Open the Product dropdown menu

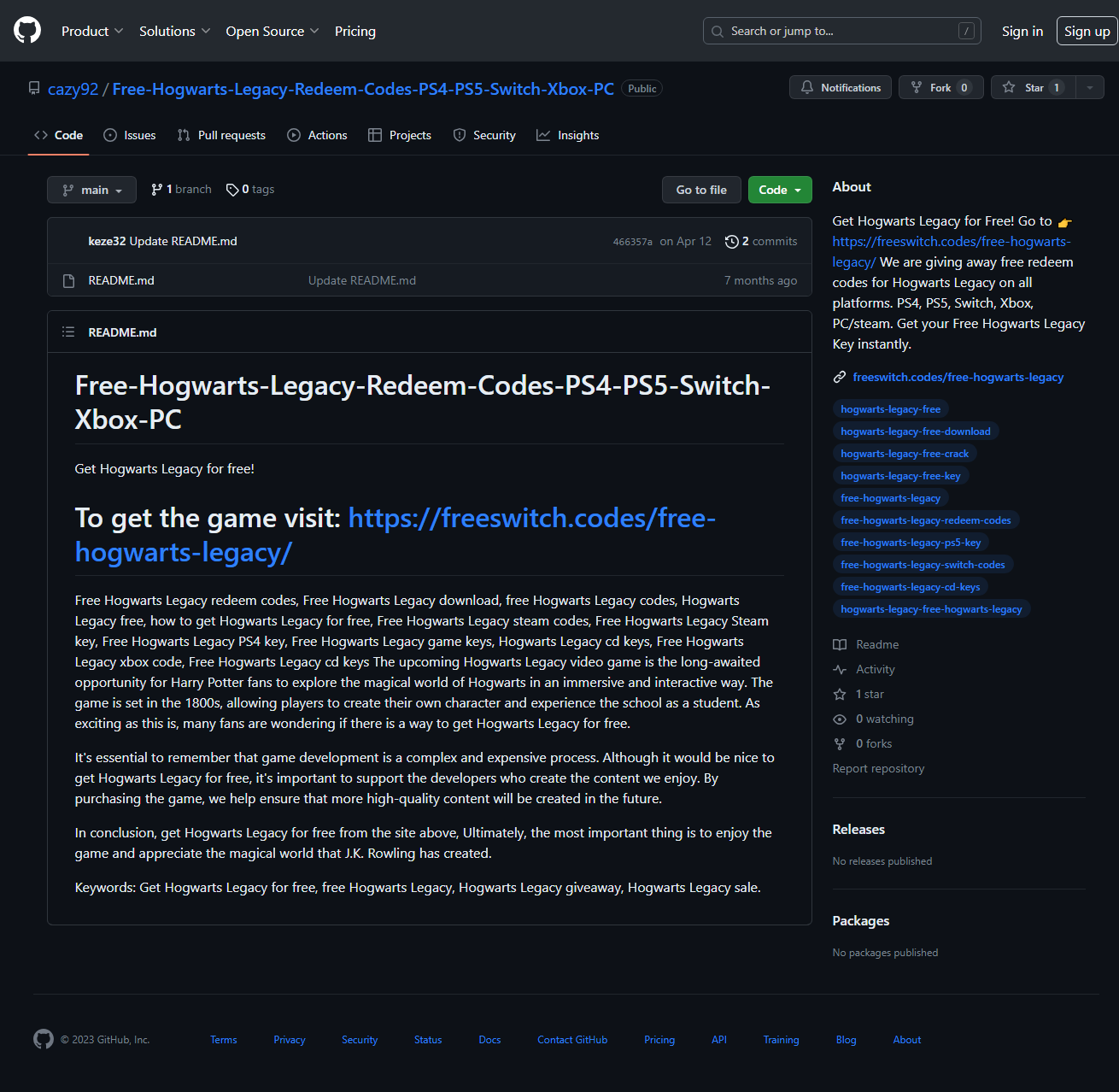coord(92,31)
